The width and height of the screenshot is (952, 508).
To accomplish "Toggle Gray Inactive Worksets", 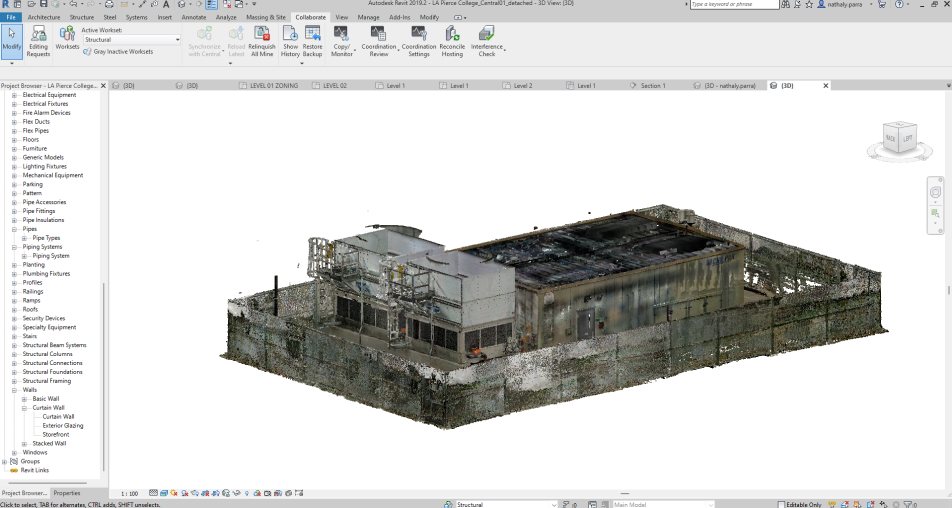I will point(118,51).
